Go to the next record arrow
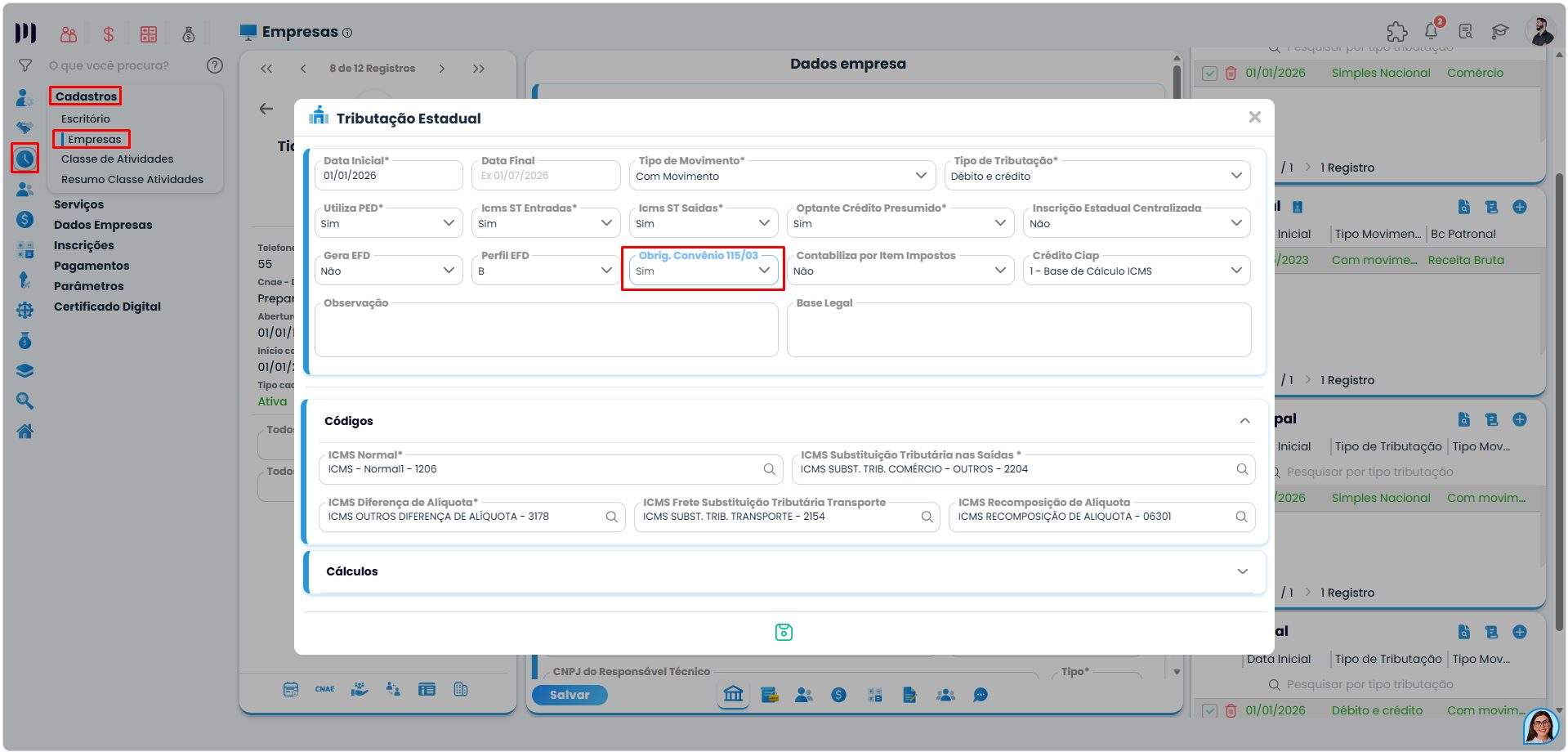 (x=442, y=69)
